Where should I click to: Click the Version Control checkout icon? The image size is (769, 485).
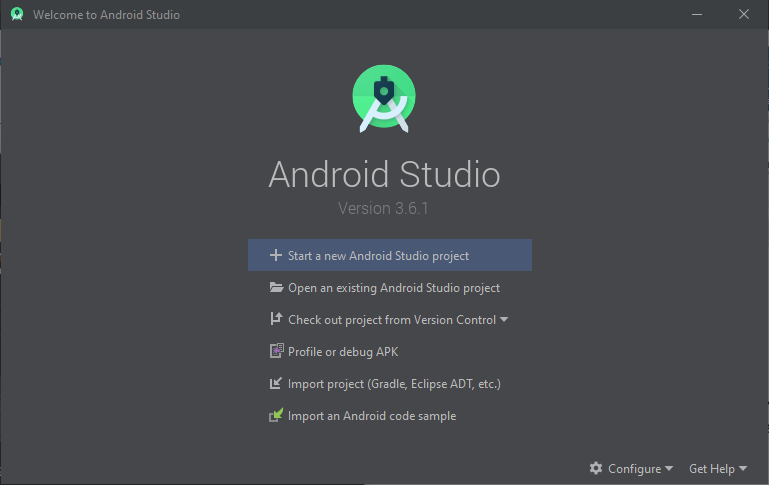pyautogui.click(x=276, y=319)
